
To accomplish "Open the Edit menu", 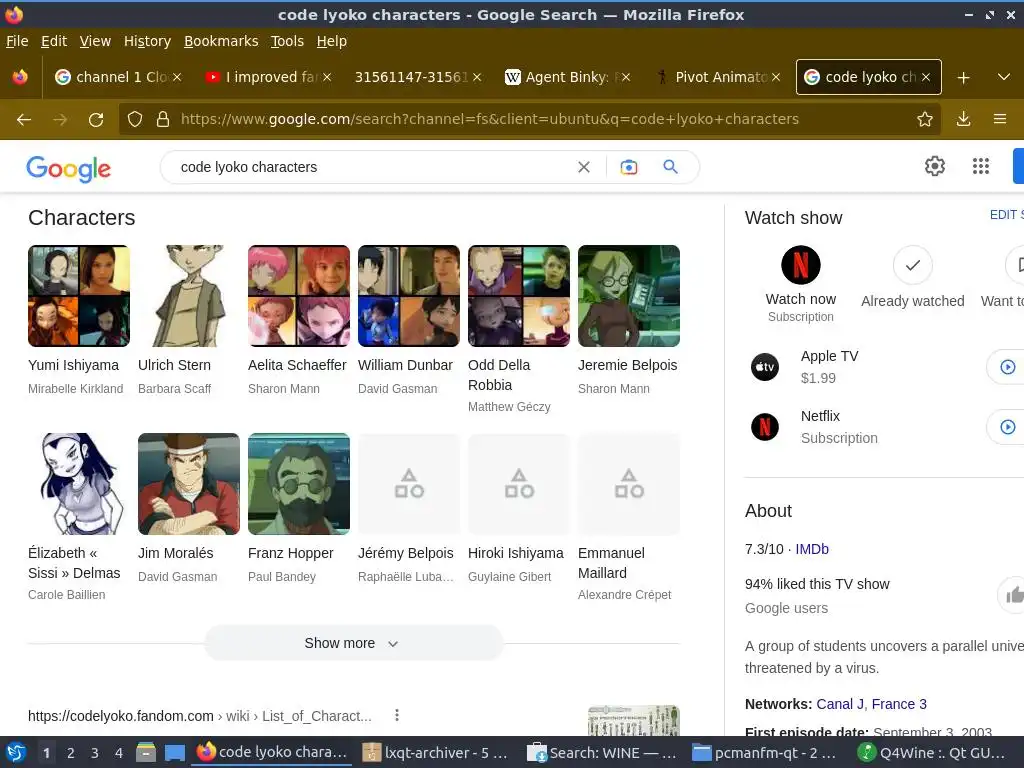I will click(54, 41).
